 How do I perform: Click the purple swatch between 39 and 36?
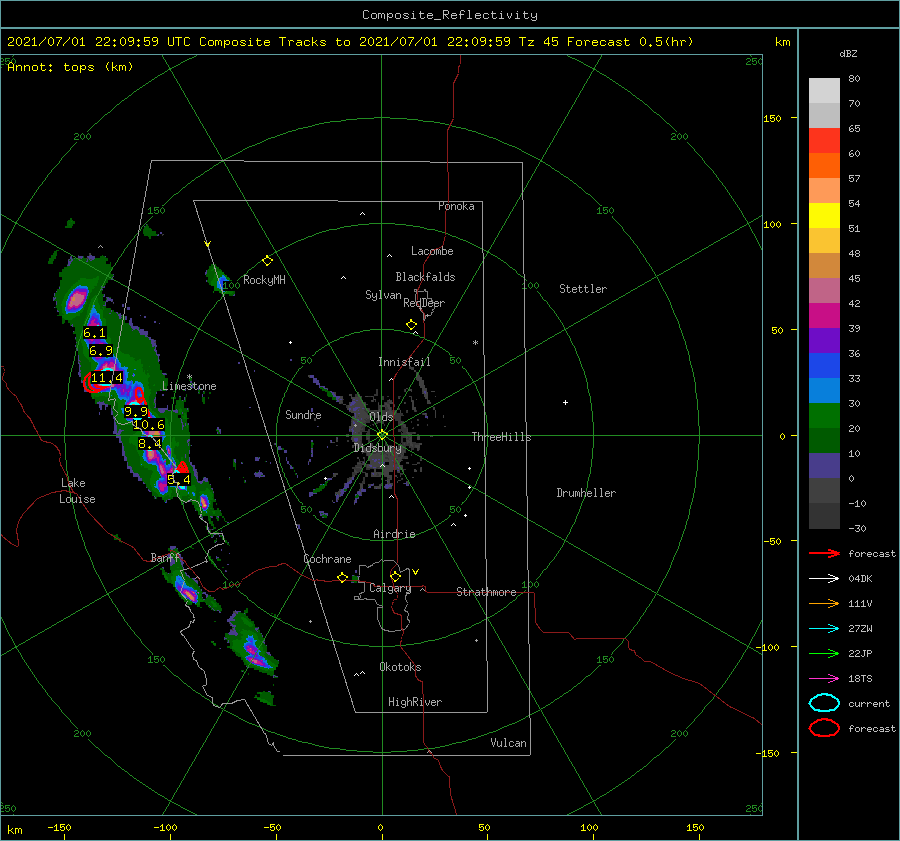click(824, 340)
